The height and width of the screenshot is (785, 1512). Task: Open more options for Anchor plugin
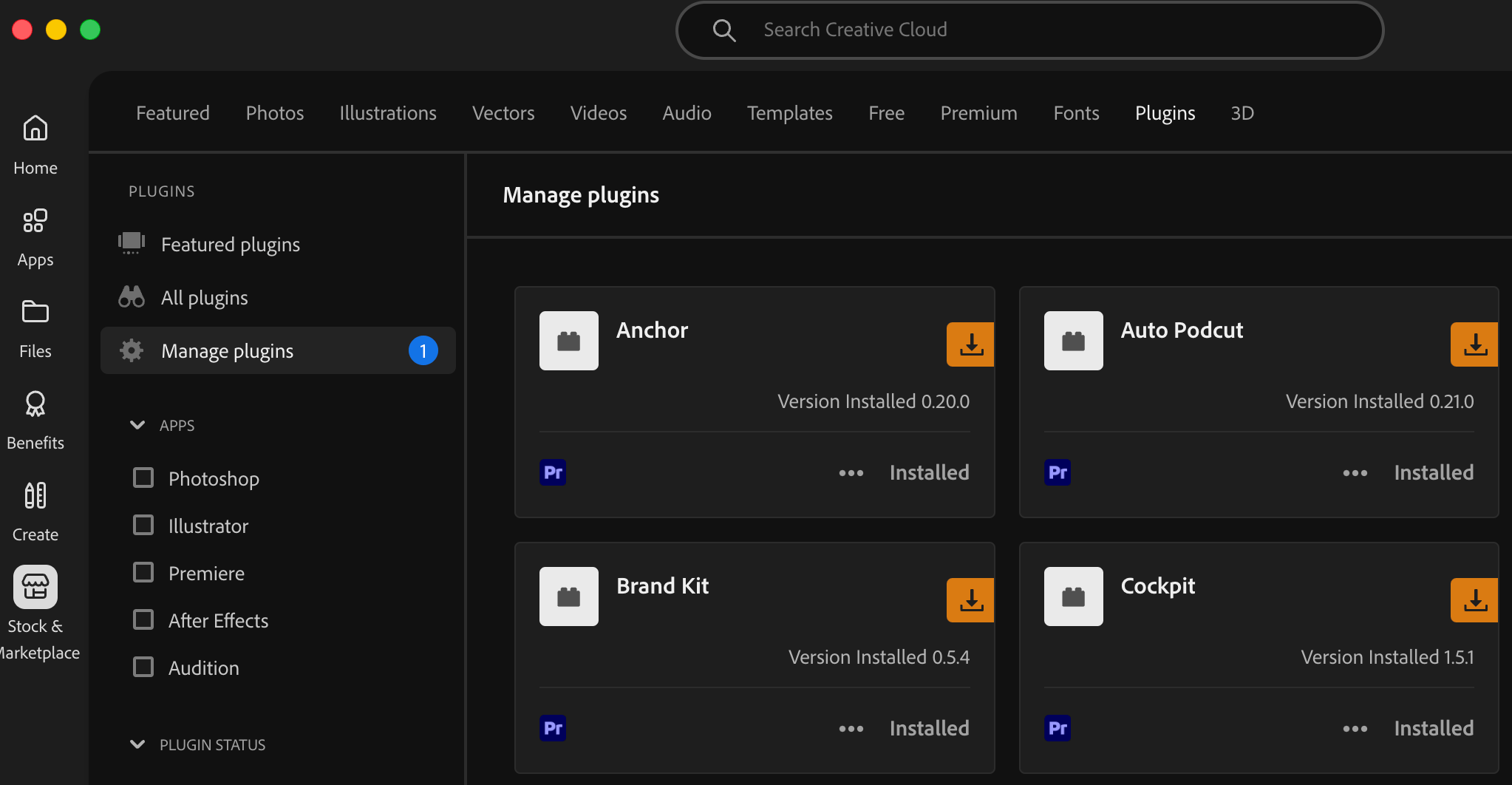[x=851, y=473]
